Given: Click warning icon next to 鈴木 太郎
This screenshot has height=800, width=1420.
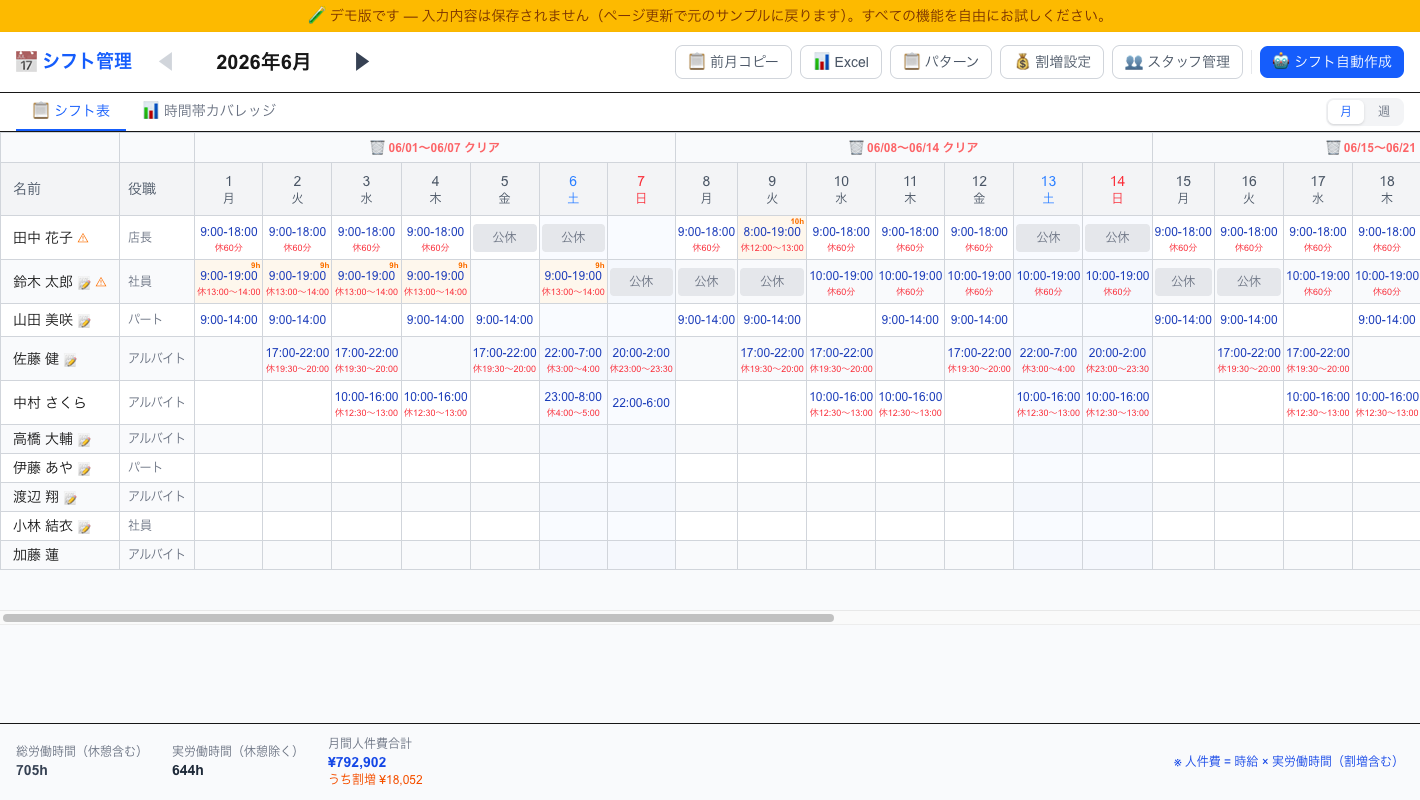Looking at the screenshot, I should pos(101,282).
